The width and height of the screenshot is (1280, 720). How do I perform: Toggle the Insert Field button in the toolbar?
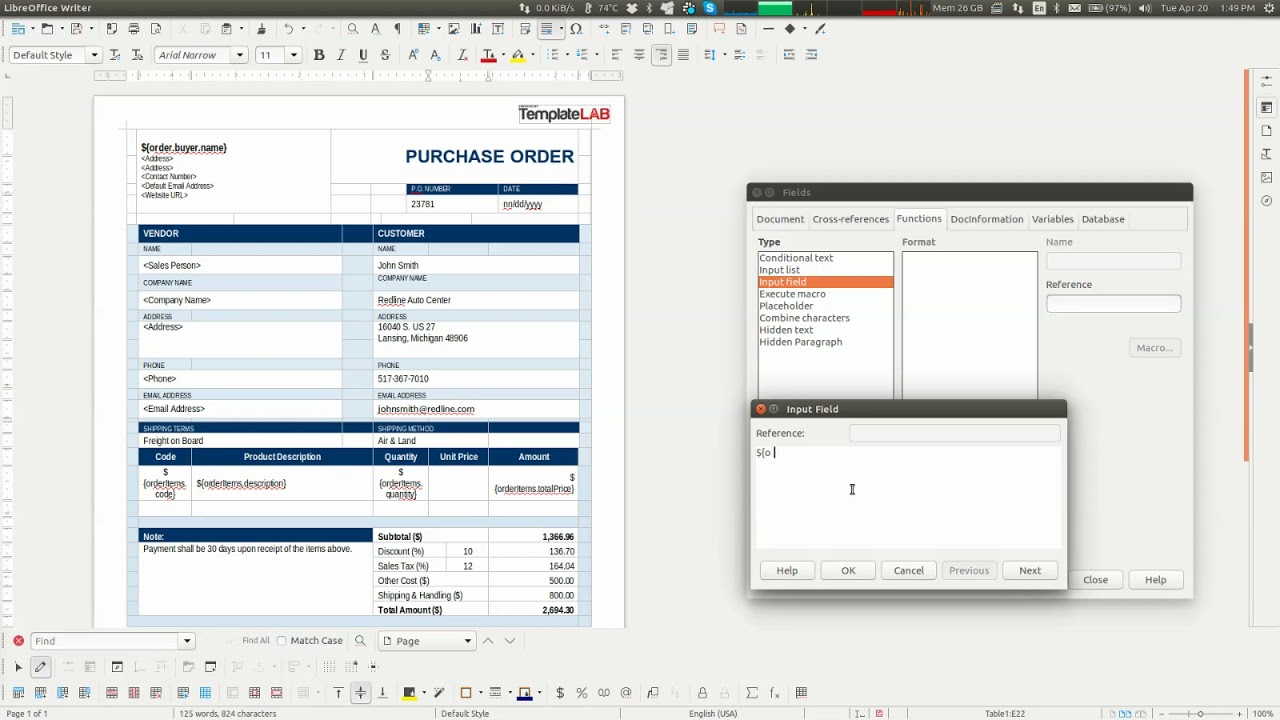pos(546,29)
